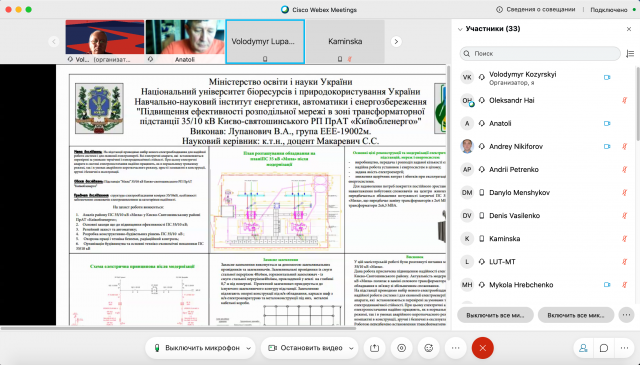Open video options dropdown arrow
This screenshot has width=640, height=365.
click(351, 348)
